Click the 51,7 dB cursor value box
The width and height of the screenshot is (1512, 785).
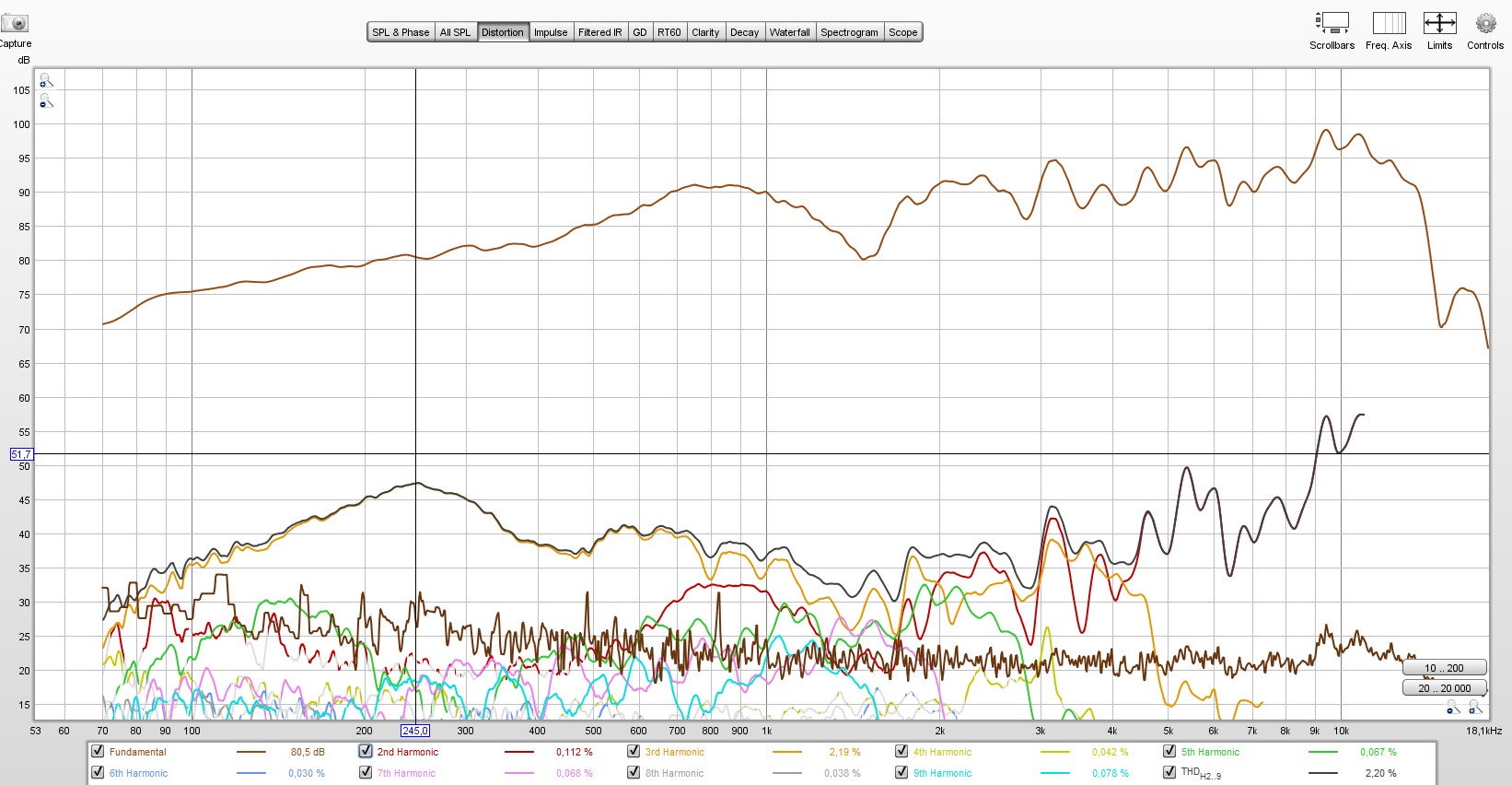[21, 454]
